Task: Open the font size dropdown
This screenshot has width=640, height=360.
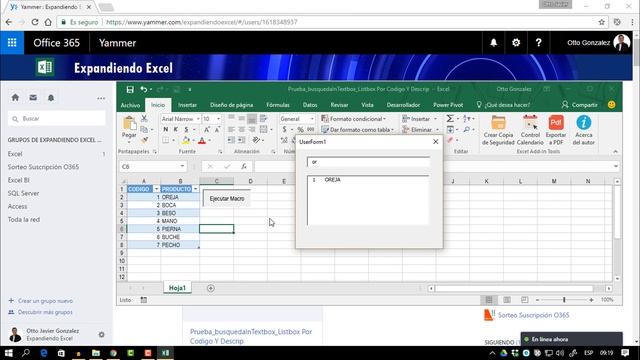Action: click(218, 119)
